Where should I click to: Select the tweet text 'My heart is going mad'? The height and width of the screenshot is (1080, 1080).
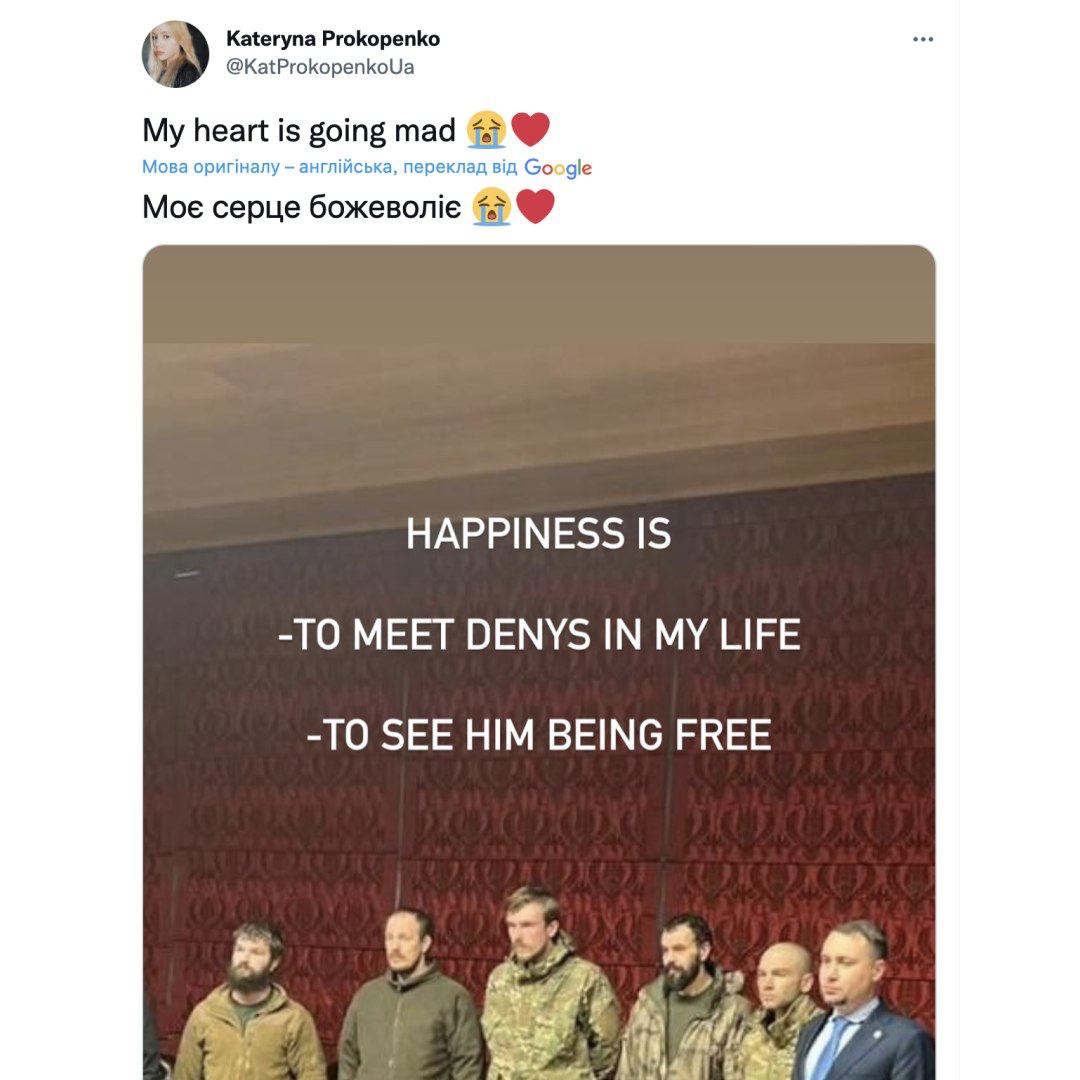299,130
